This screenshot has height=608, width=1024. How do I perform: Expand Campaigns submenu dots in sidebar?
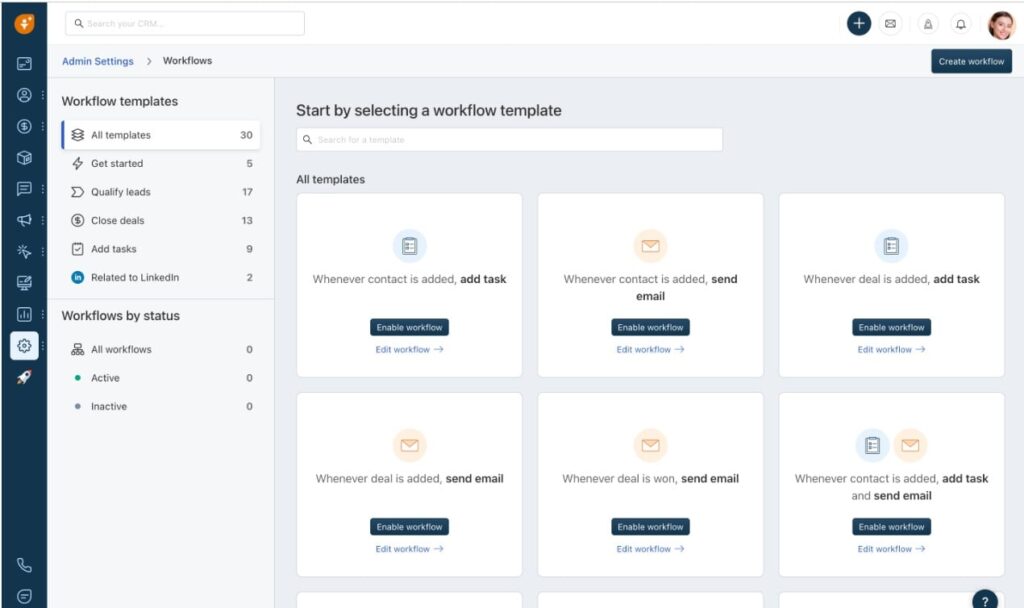point(43,220)
